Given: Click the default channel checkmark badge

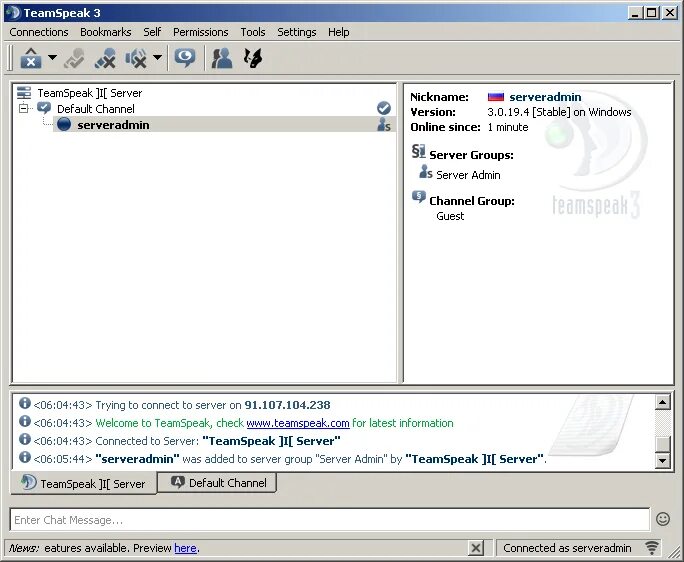Looking at the screenshot, I should point(384,108).
